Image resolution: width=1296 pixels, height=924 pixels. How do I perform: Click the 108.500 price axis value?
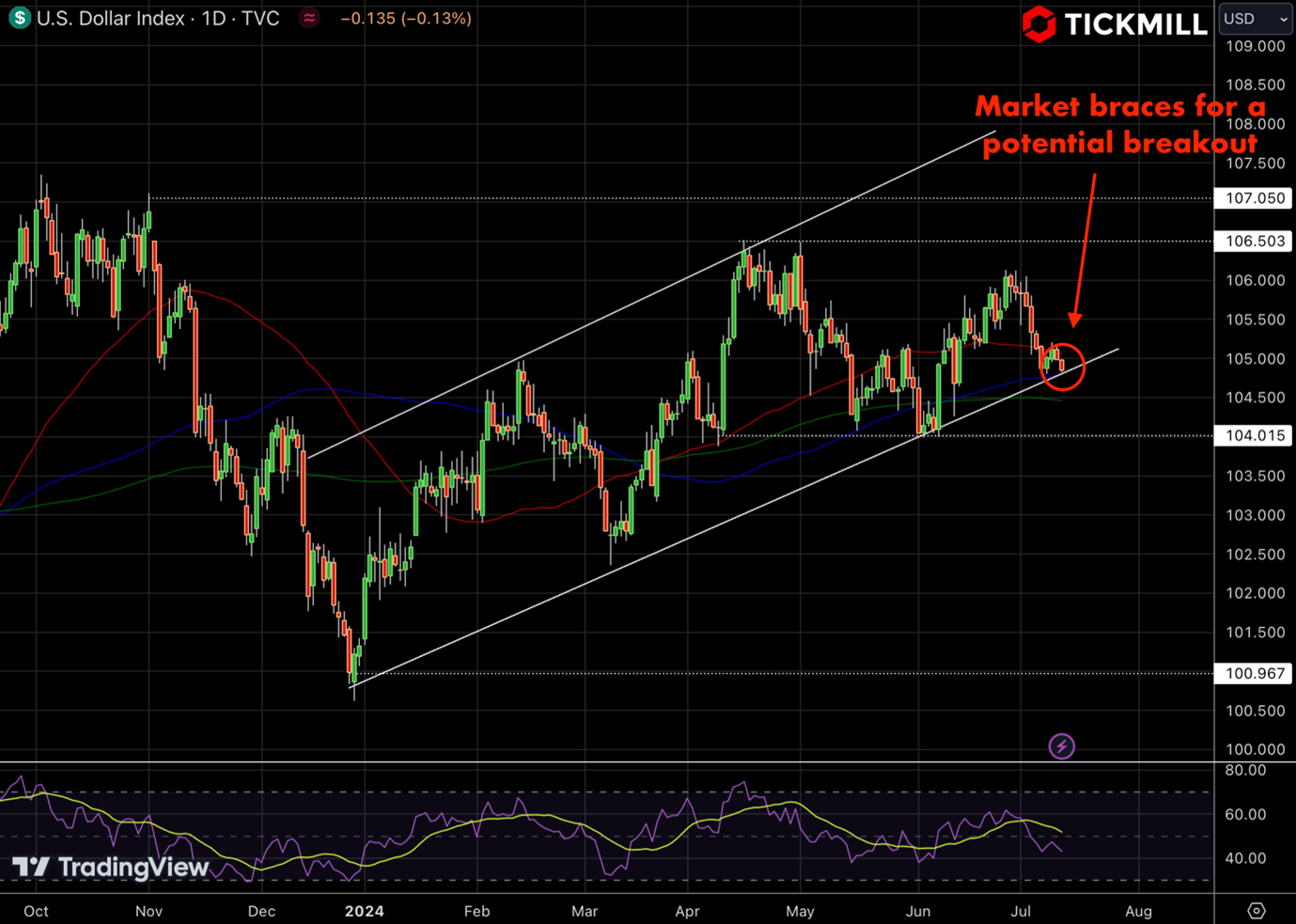(1255, 85)
